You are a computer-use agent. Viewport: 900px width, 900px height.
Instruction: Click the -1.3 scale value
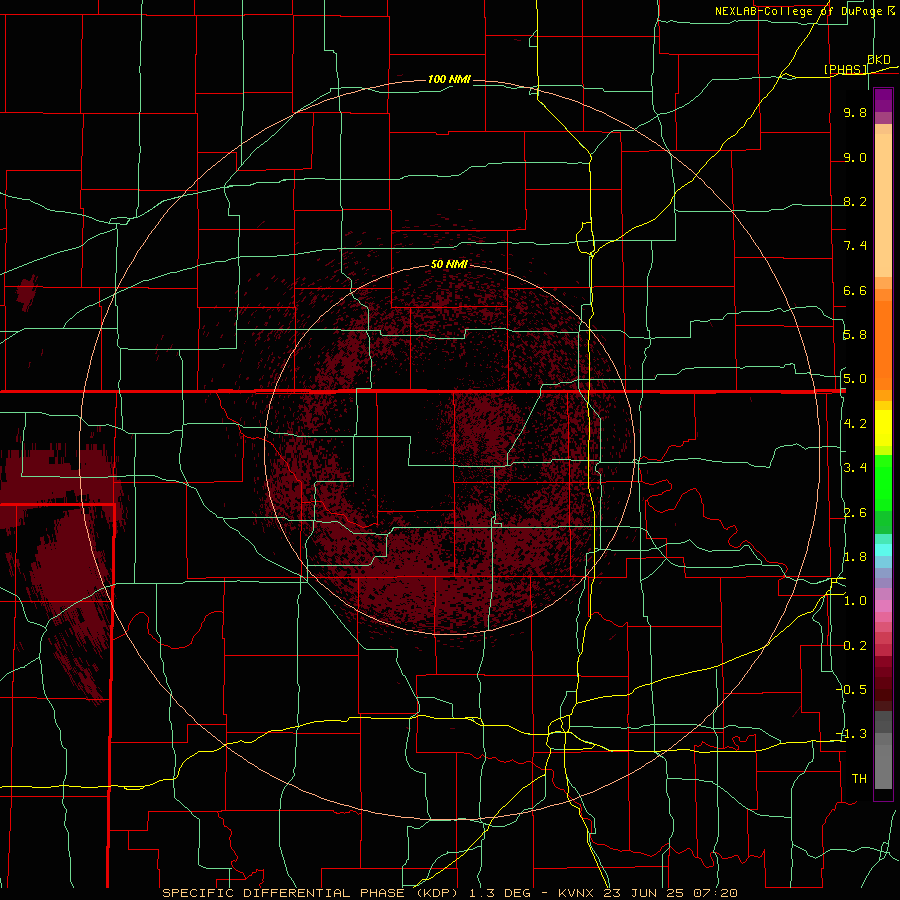point(852,734)
